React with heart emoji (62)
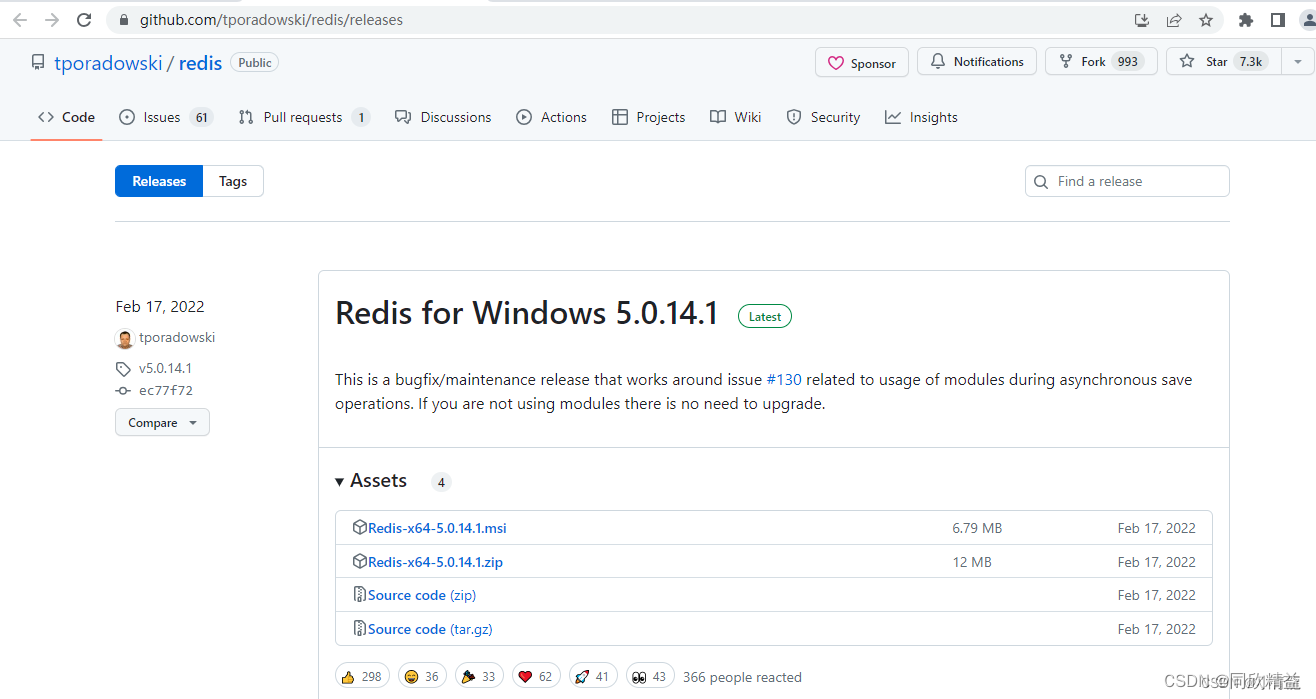The width and height of the screenshot is (1316, 699). [x=535, y=677]
